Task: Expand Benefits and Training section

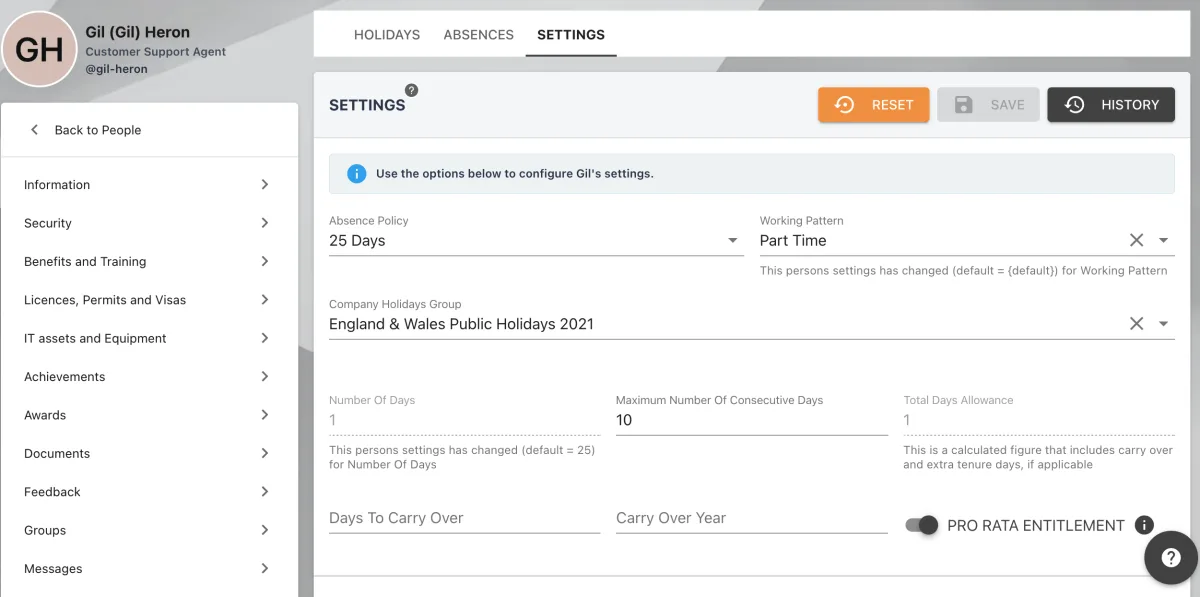Action: coord(149,262)
